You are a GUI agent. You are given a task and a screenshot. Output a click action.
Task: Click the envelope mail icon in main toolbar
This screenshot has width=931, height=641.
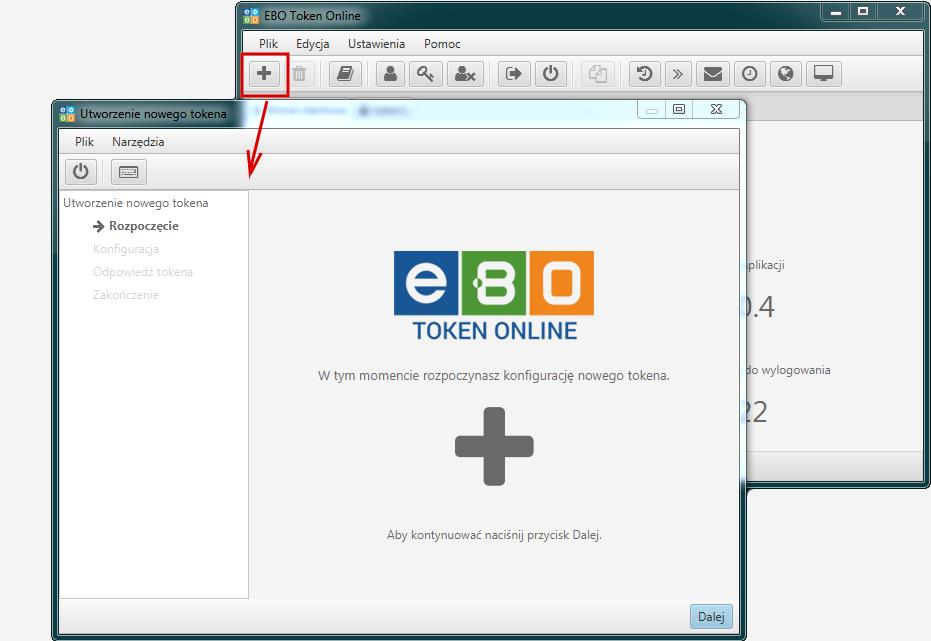[712, 74]
